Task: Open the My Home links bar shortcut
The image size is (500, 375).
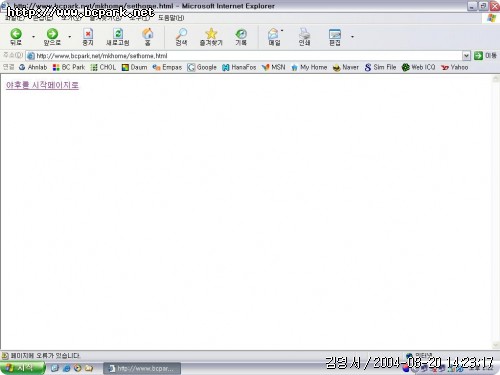Action: (309, 67)
